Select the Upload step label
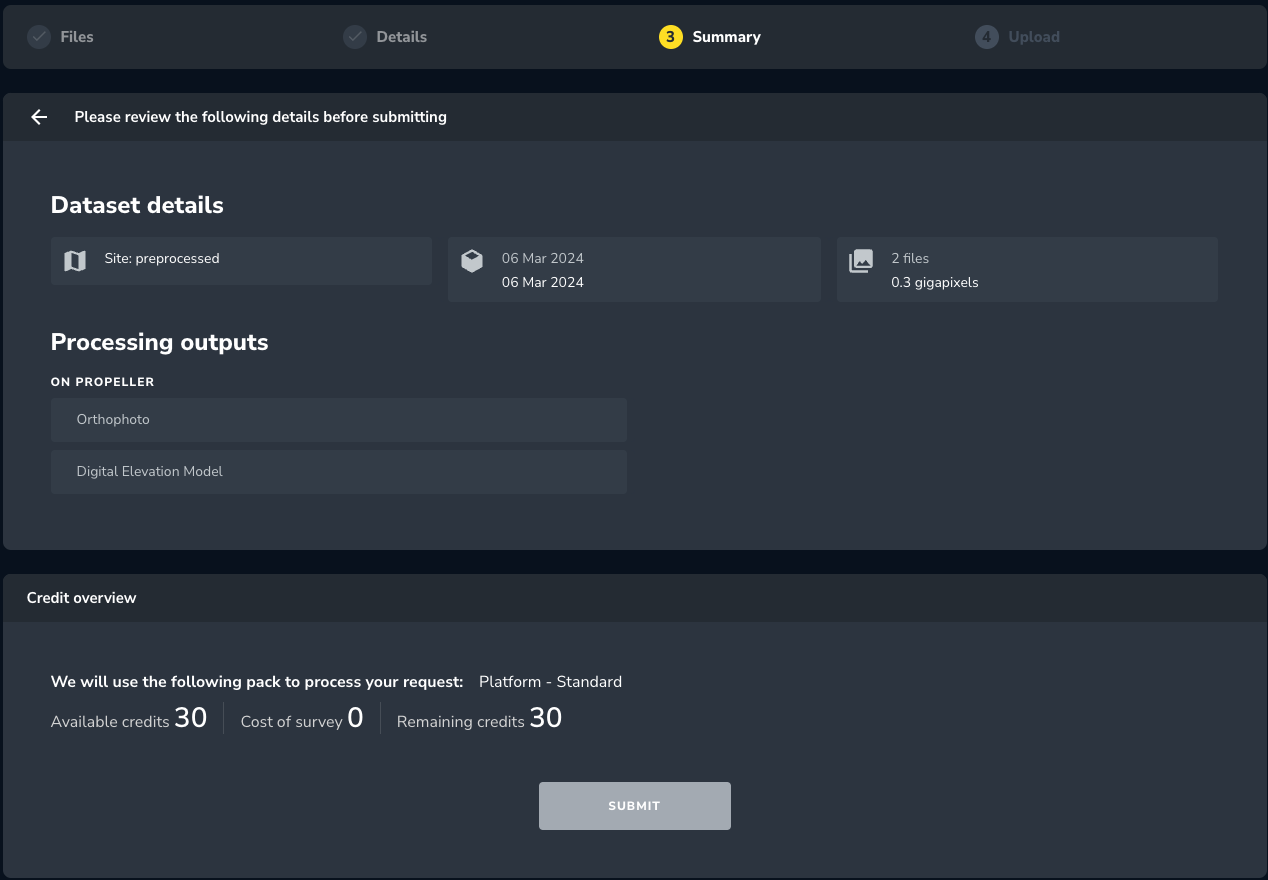Screen dimensions: 1268x880 [1034, 37]
